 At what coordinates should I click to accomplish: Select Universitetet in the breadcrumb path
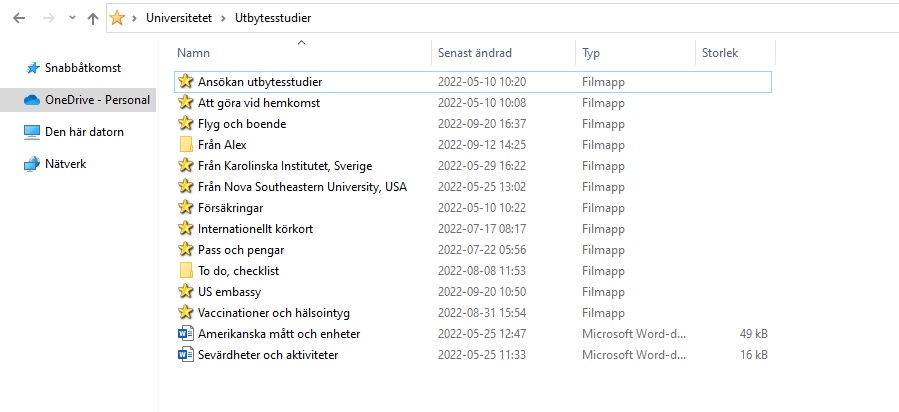coord(179,18)
